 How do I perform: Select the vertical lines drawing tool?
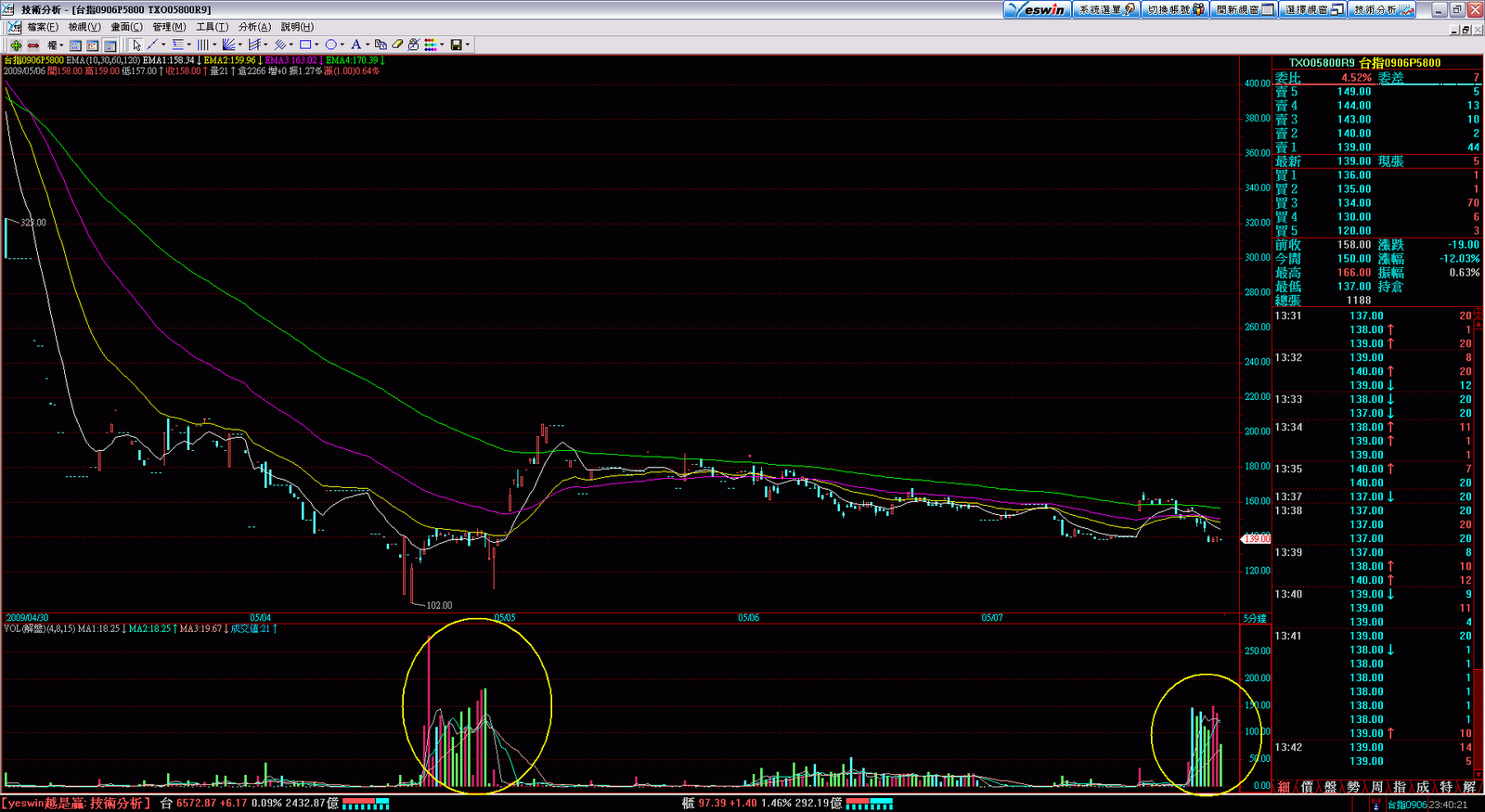pyautogui.click(x=202, y=45)
